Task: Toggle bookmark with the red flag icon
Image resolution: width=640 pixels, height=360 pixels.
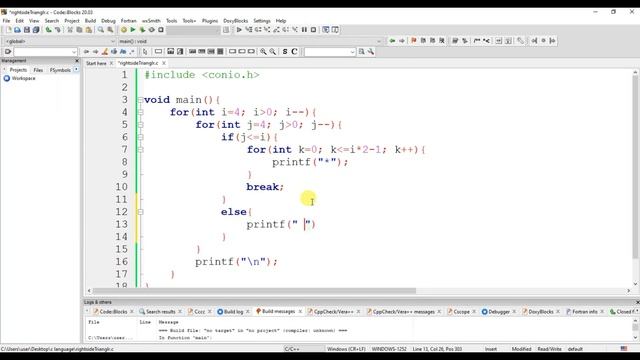Action: [414, 41]
